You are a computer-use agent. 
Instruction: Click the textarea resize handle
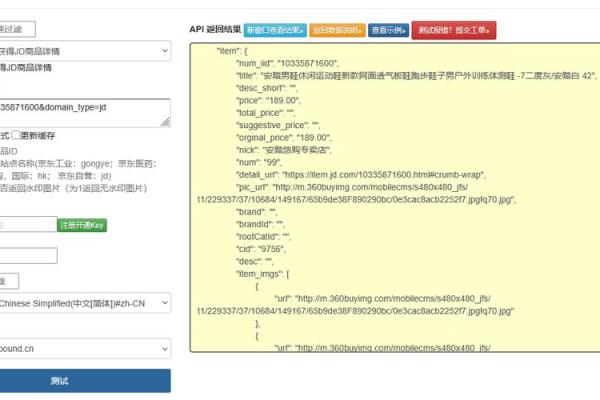165,122
